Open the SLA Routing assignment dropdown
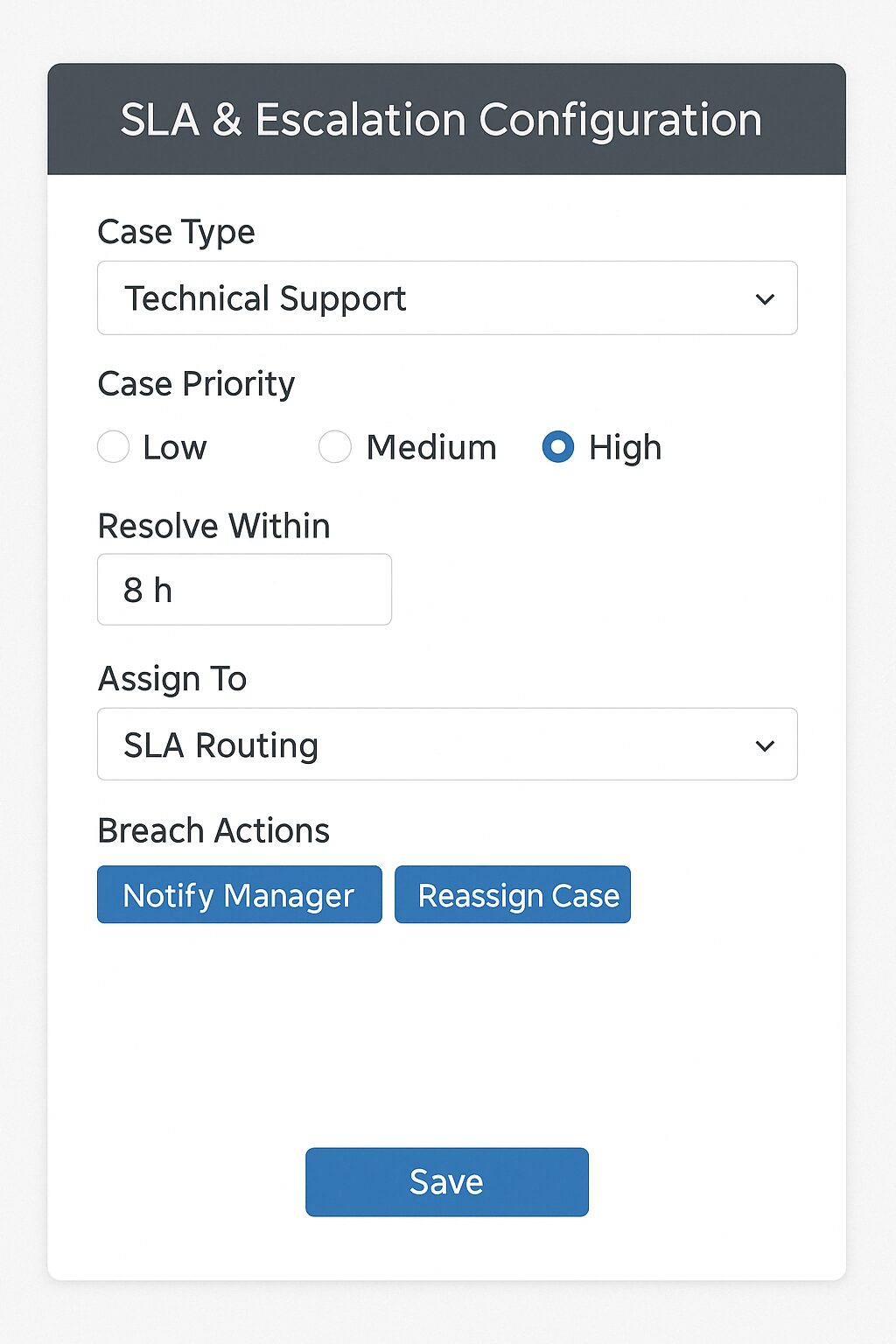The width and height of the screenshot is (896, 1344). tap(446, 745)
